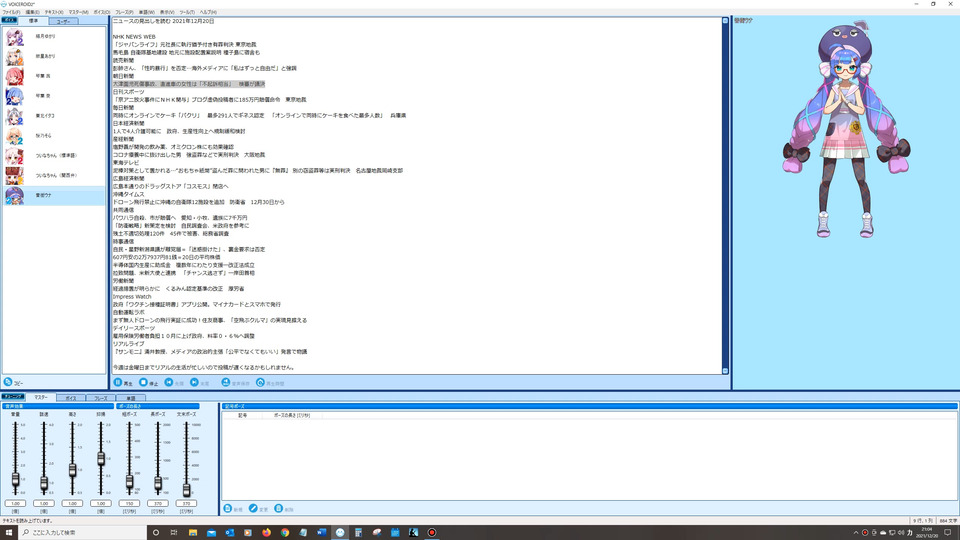The width and height of the screenshot is (960, 540).
Task: Click the 再生時間 playback time icon
Action: 260,383
